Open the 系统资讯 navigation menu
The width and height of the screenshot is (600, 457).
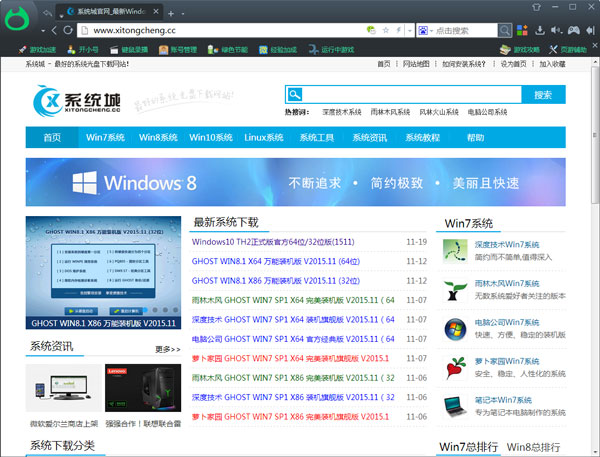pos(370,137)
